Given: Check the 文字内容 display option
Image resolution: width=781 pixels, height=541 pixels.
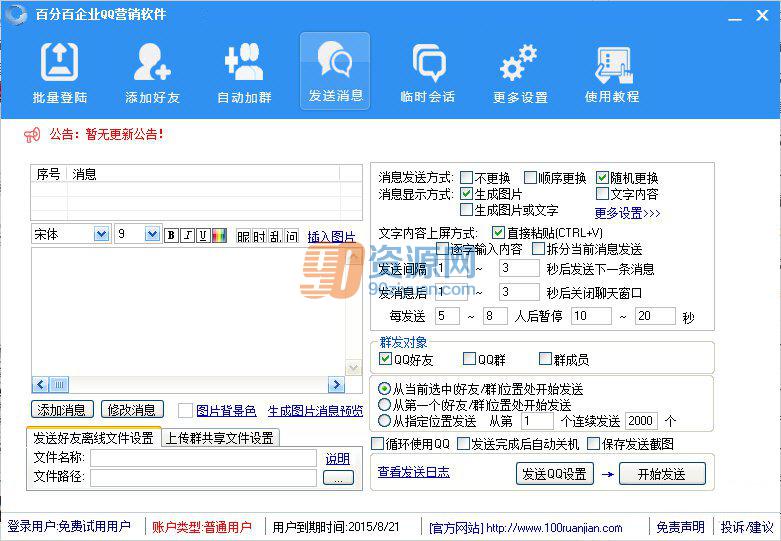Looking at the screenshot, I should coord(602,193).
